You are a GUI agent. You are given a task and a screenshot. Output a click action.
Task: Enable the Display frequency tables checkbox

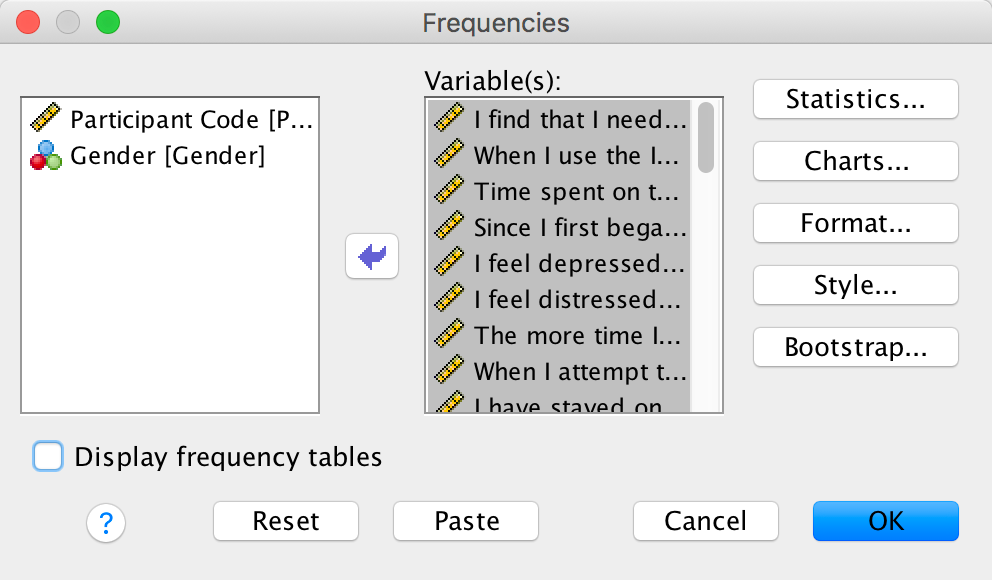click(x=48, y=457)
